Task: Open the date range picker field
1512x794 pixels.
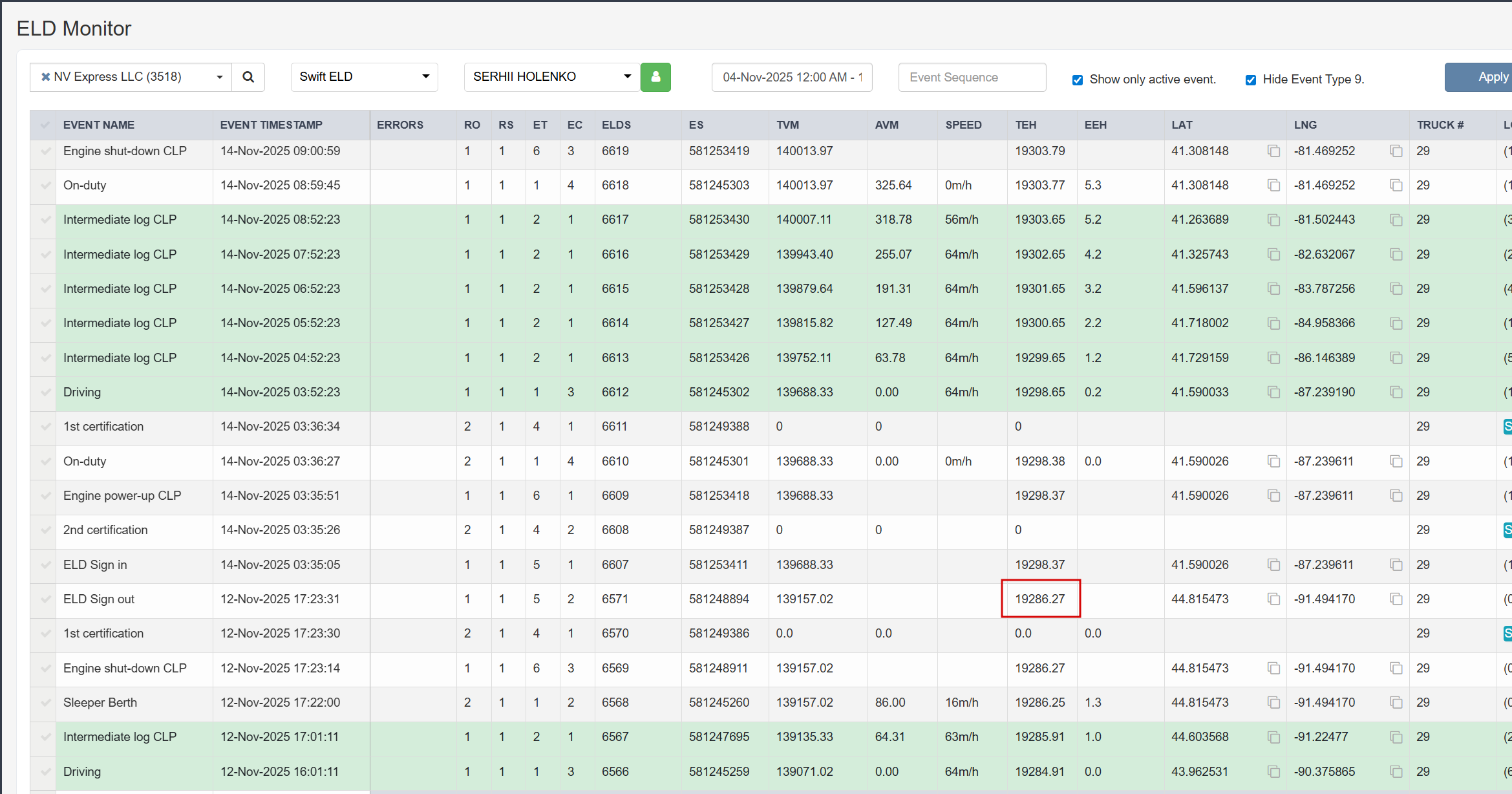Action: (x=791, y=77)
